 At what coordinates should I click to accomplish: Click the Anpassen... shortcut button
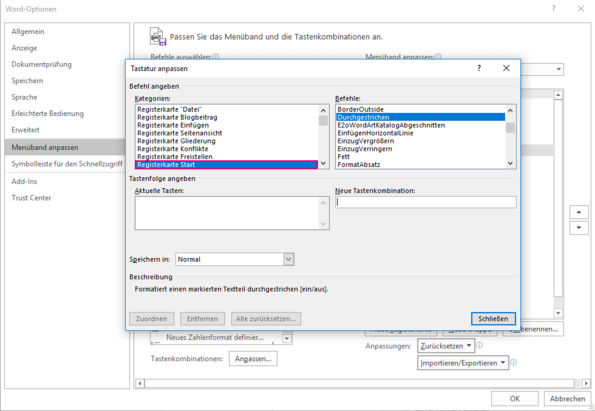(253, 359)
